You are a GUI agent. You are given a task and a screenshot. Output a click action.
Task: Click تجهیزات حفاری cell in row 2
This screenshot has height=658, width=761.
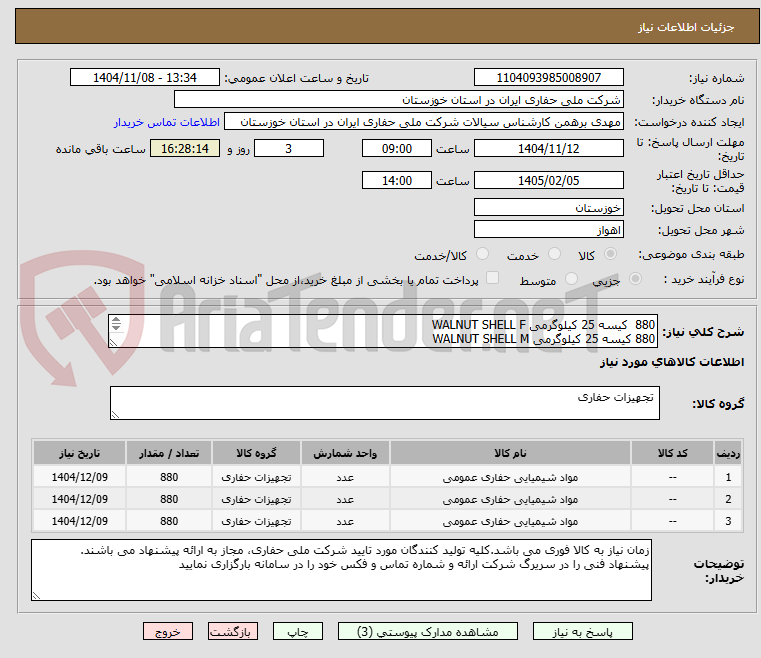click(256, 499)
